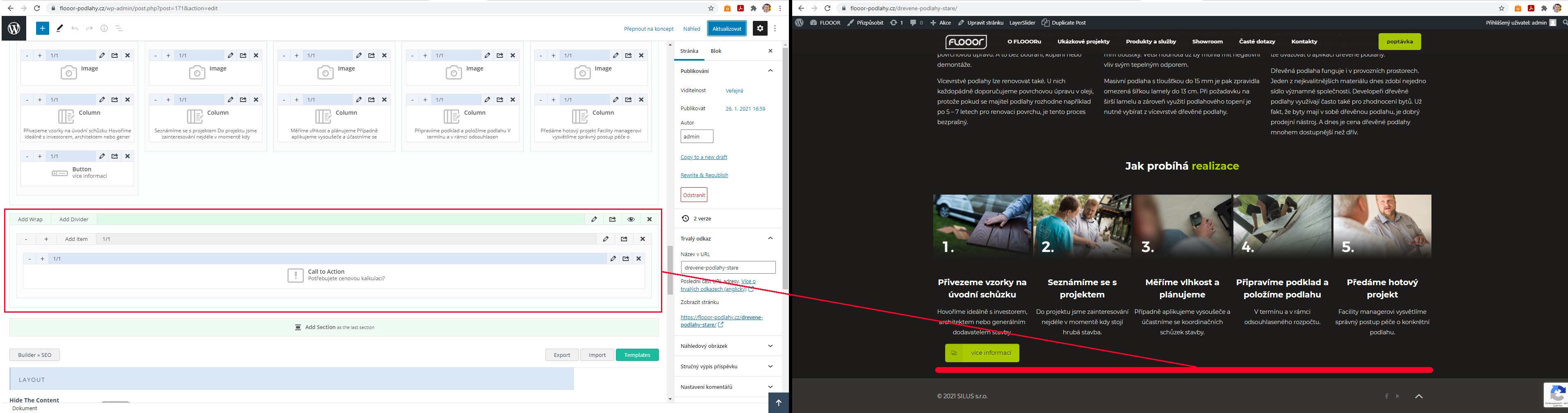
Task: Edit the Column block 'Připravíme podklad' with pencil
Action: pos(488,100)
